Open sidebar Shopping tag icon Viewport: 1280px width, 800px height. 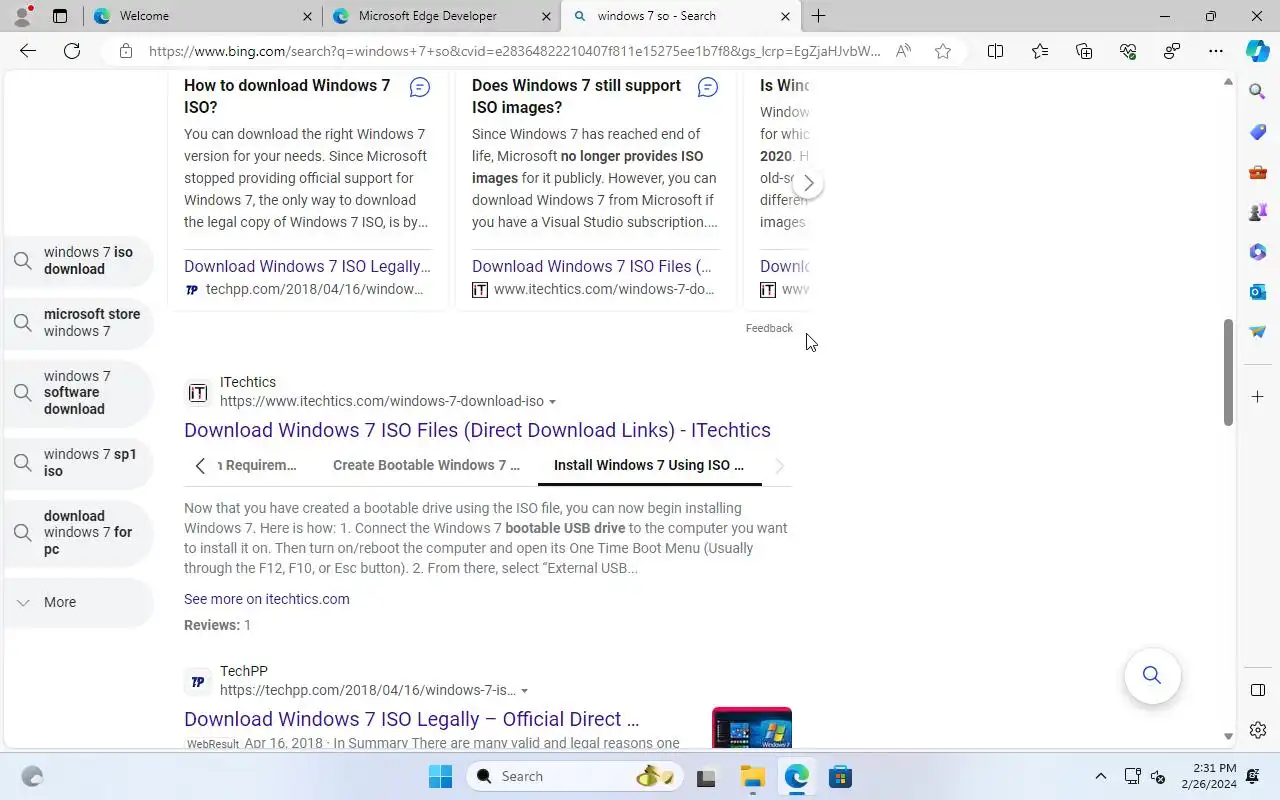click(1258, 132)
